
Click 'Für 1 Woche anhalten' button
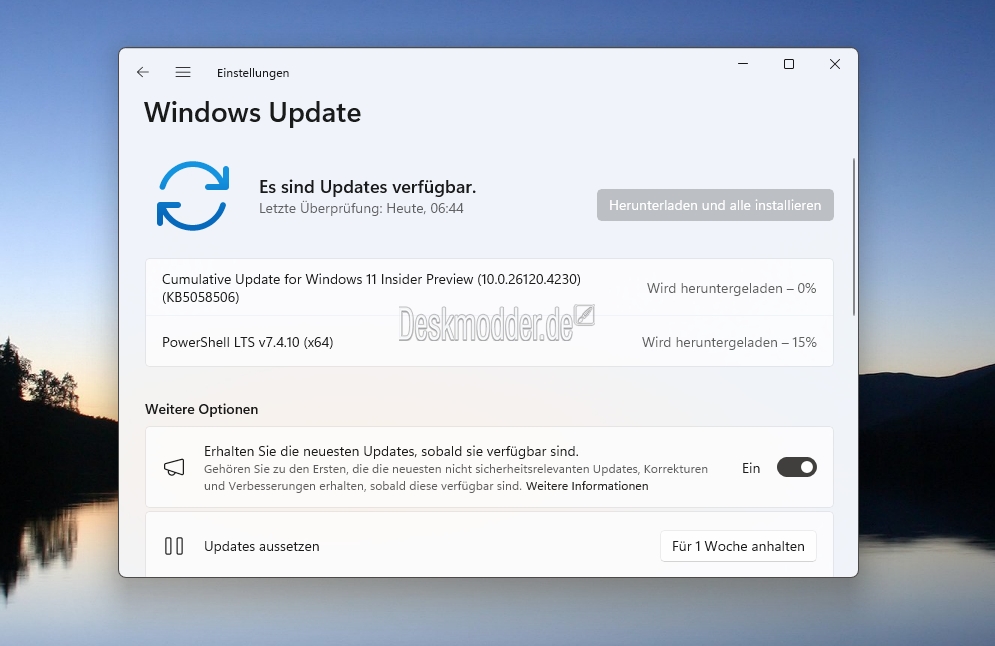[x=738, y=546]
